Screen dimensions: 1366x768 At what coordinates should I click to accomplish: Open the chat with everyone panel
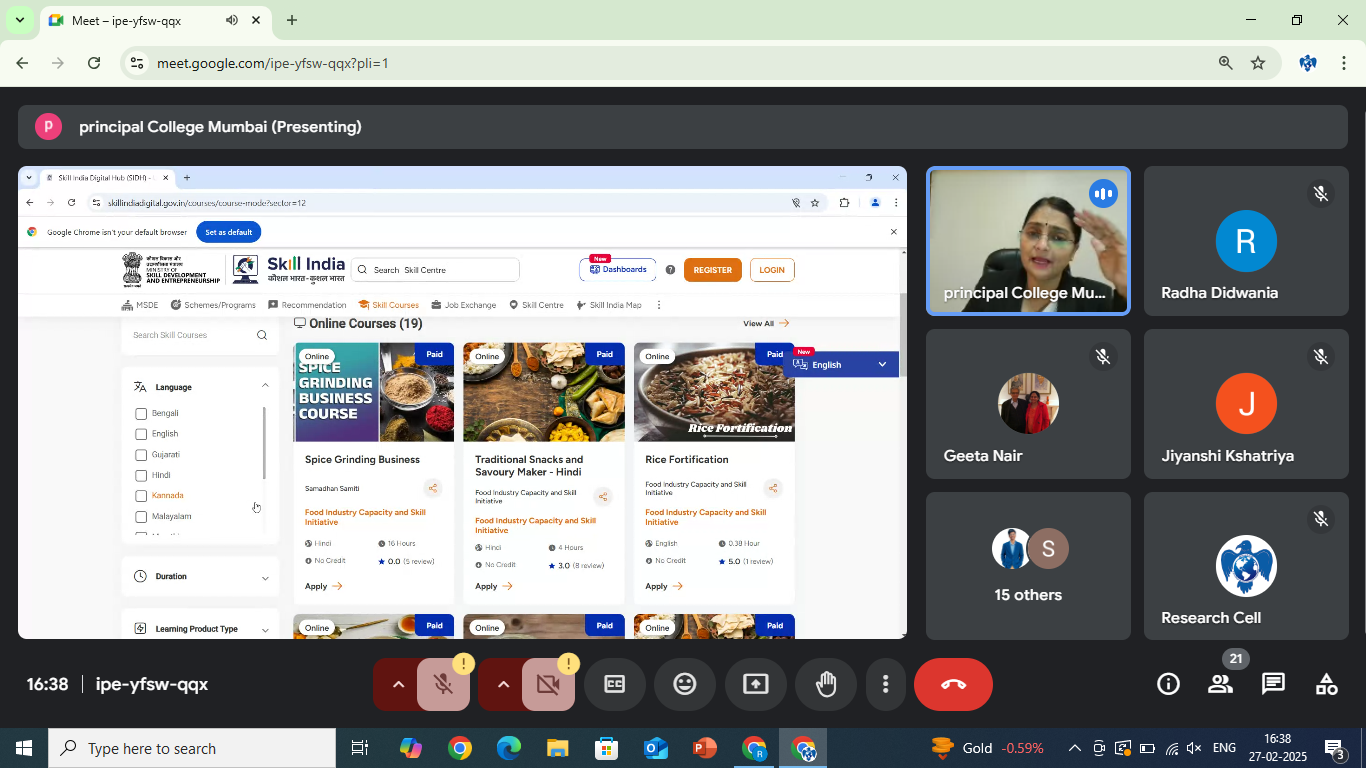[1273, 684]
